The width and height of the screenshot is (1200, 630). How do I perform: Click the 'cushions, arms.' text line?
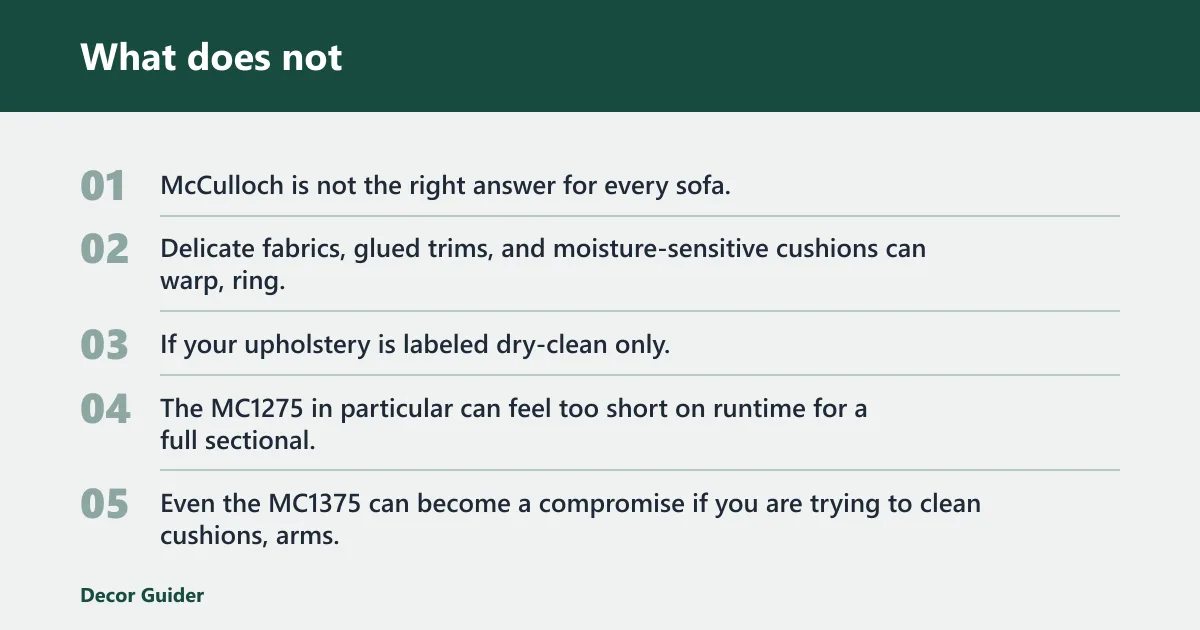(x=250, y=536)
